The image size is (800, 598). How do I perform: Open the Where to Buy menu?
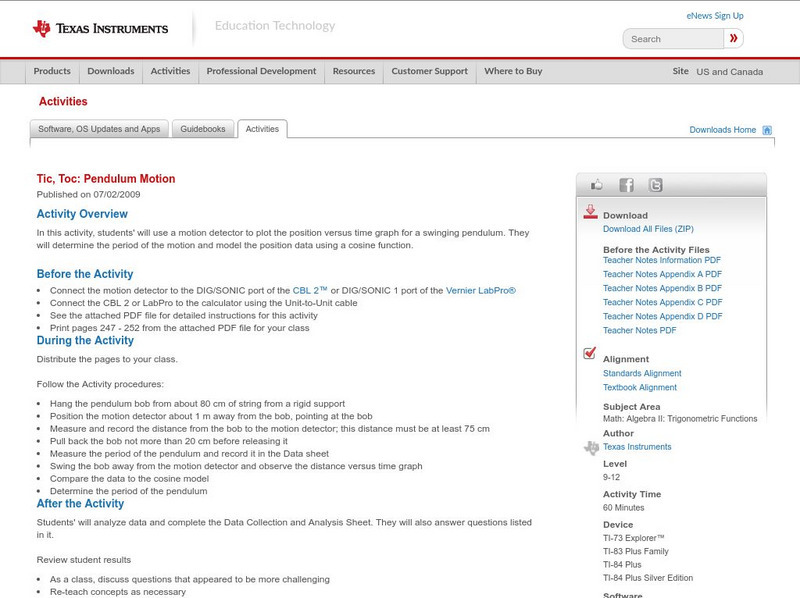pos(513,71)
